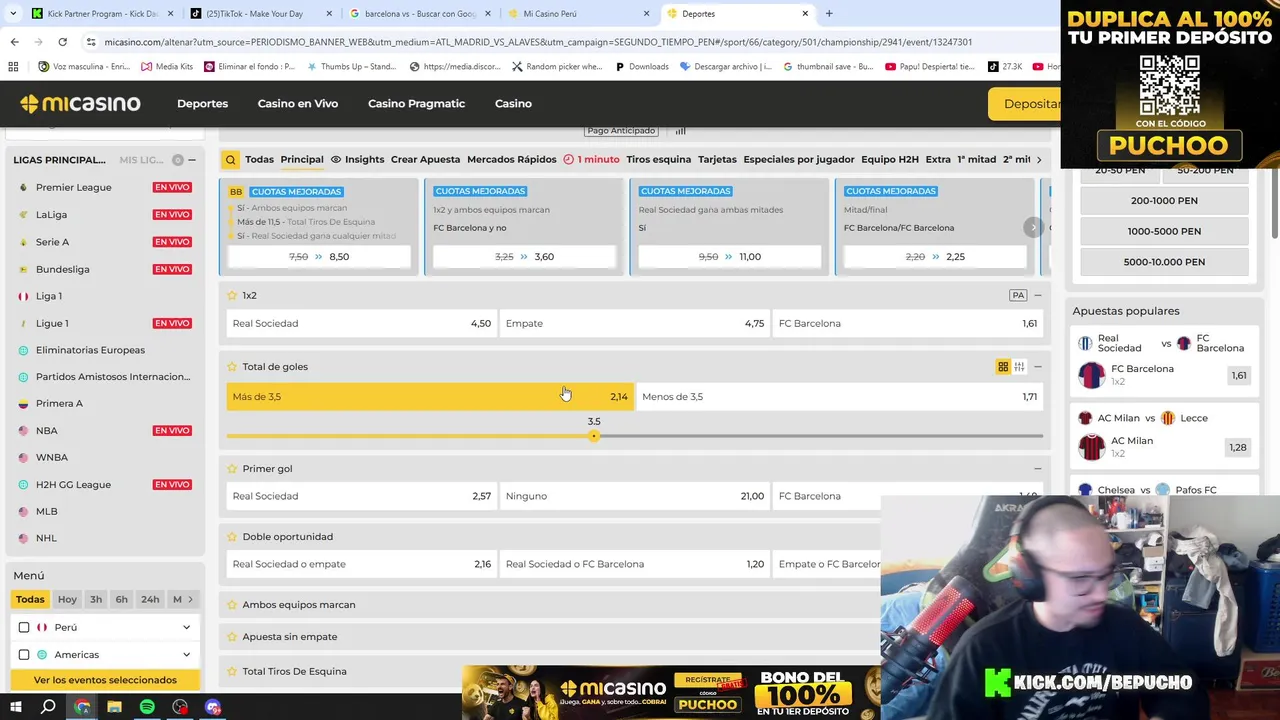Viewport: 1280px width, 720px height.
Task: Open the Casino menu item
Action: [513, 103]
